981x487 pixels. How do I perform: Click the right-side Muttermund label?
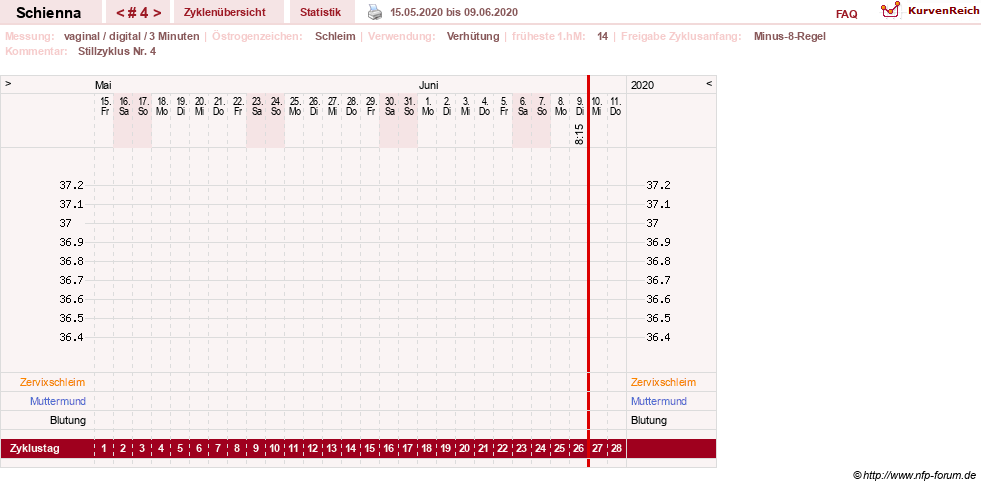coord(659,401)
